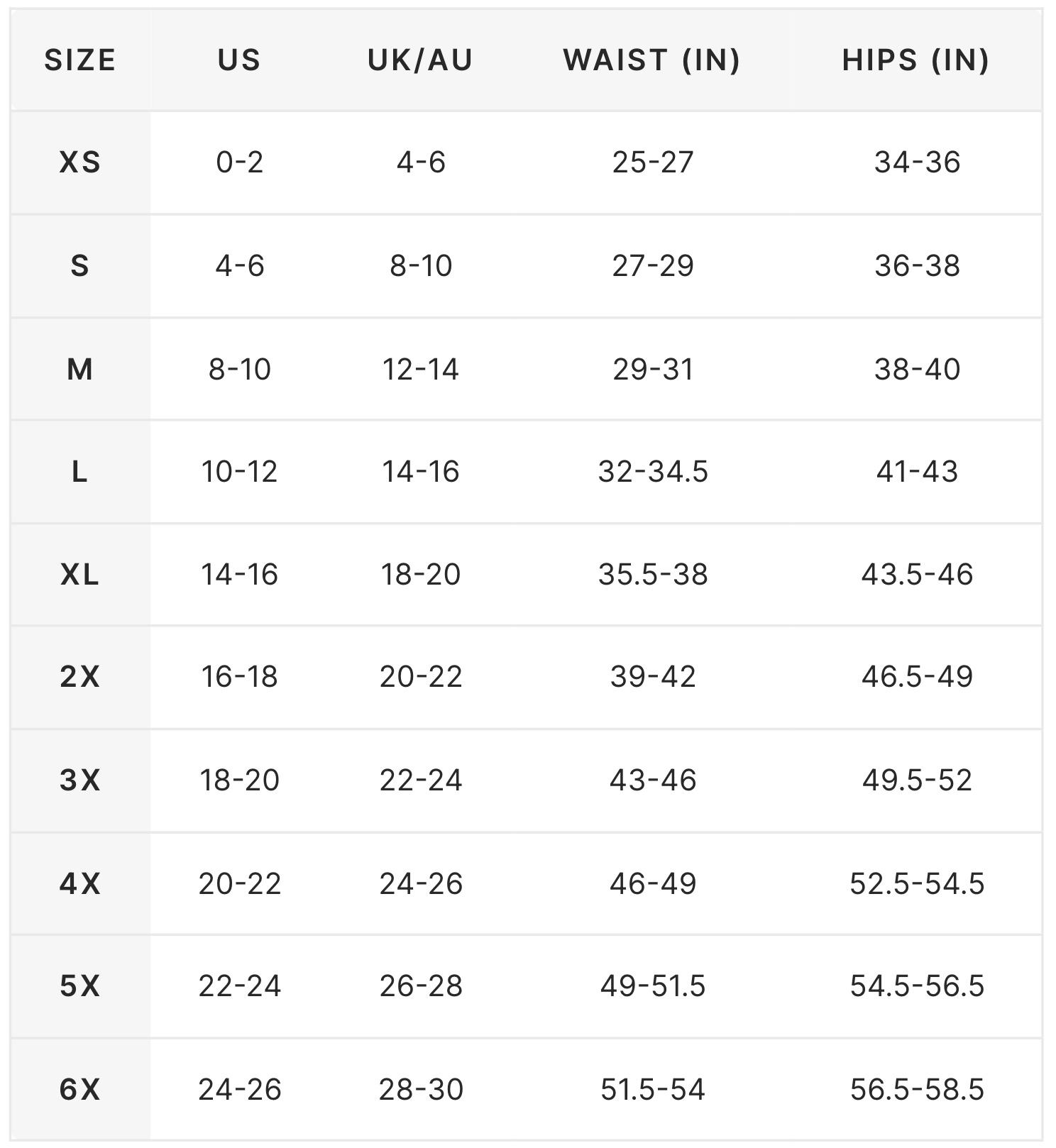Image resolution: width=1056 pixels, height=1148 pixels.
Task: Click the UK/AU column header
Action: pos(420,60)
